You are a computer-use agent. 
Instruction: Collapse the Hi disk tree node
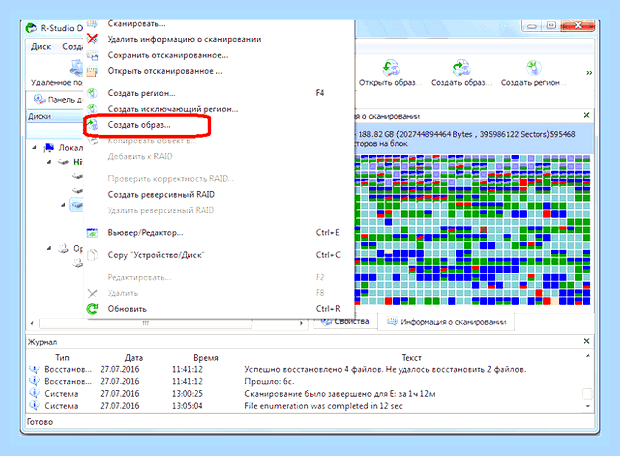point(49,162)
